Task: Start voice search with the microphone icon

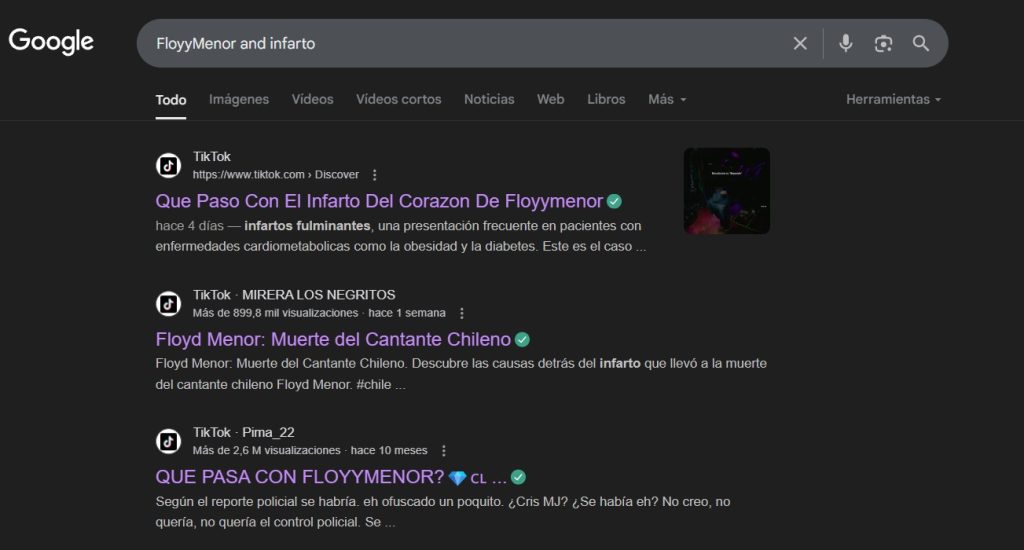Action: pos(846,44)
